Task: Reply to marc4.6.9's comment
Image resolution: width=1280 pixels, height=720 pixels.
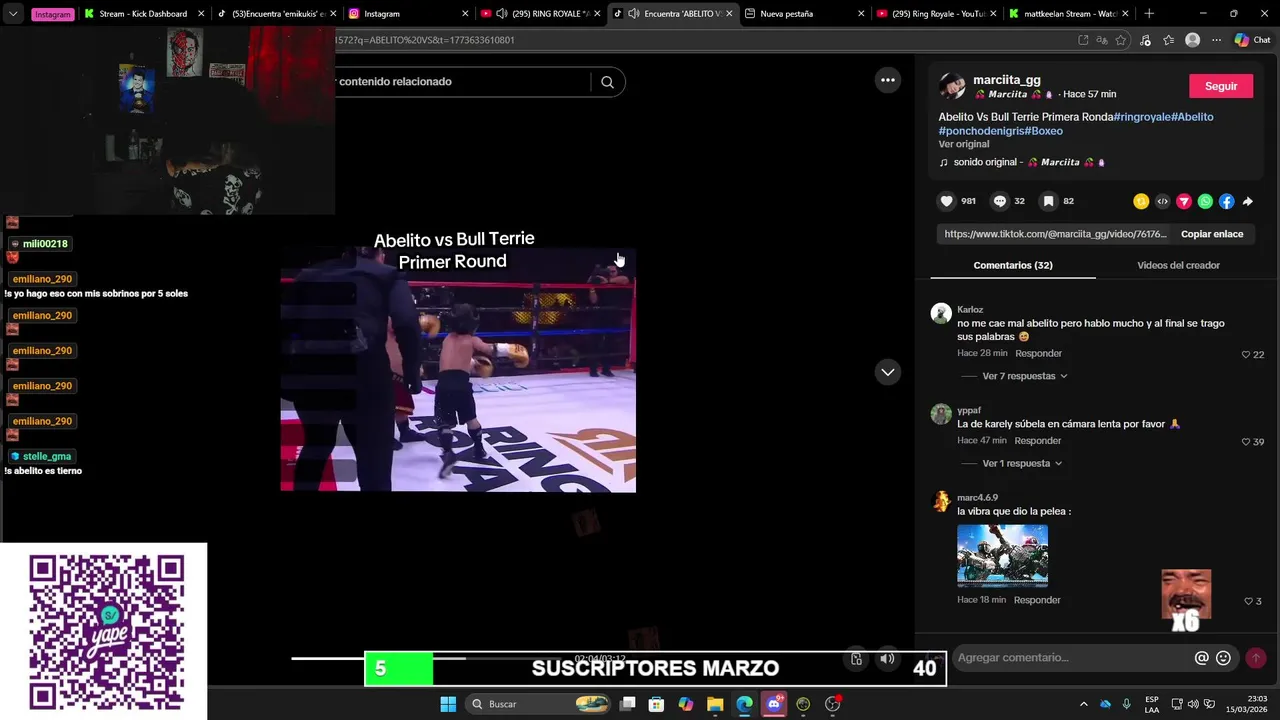Action: 1037,600
